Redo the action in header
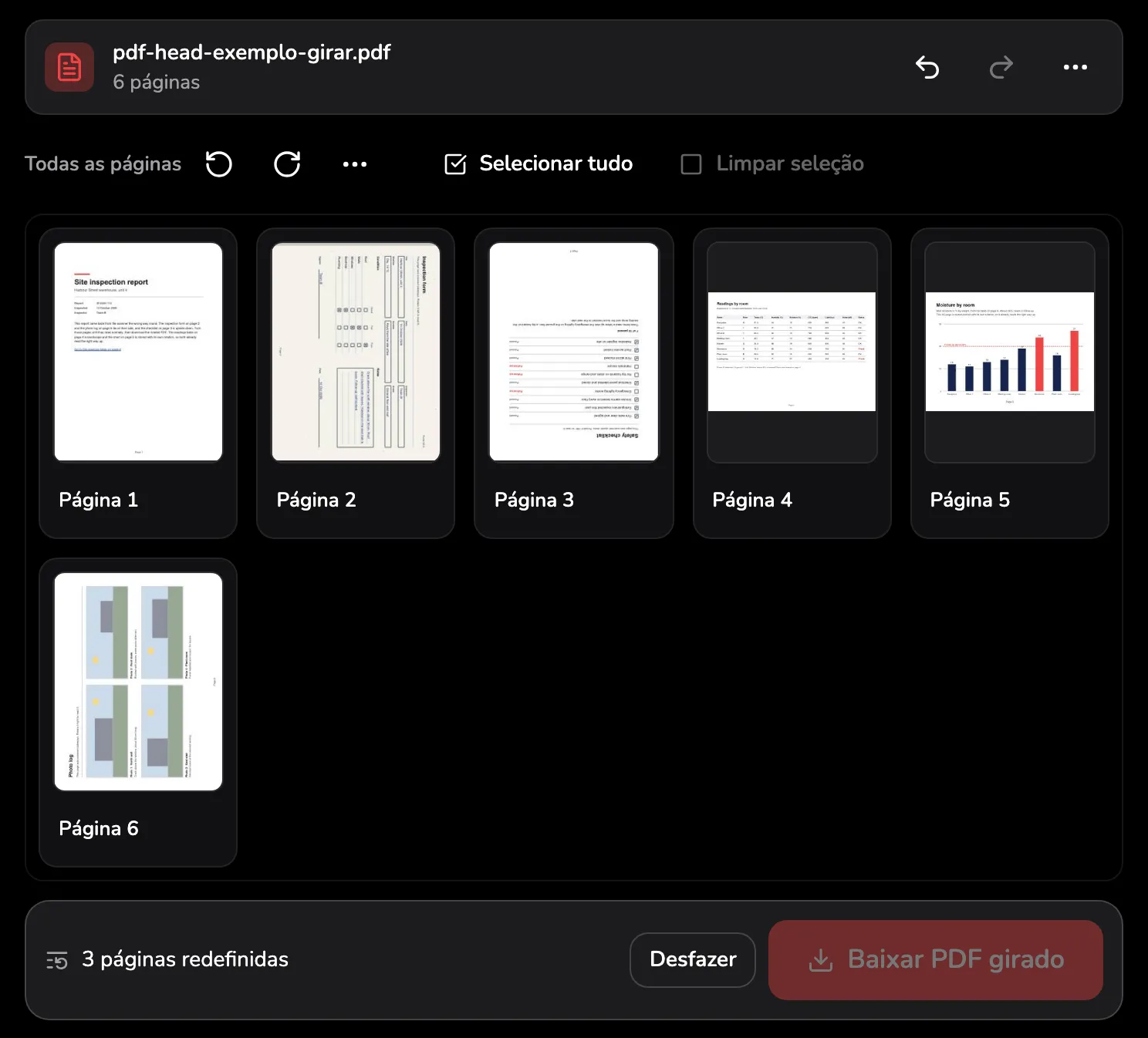 pyautogui.click(x=1001, y=67)
